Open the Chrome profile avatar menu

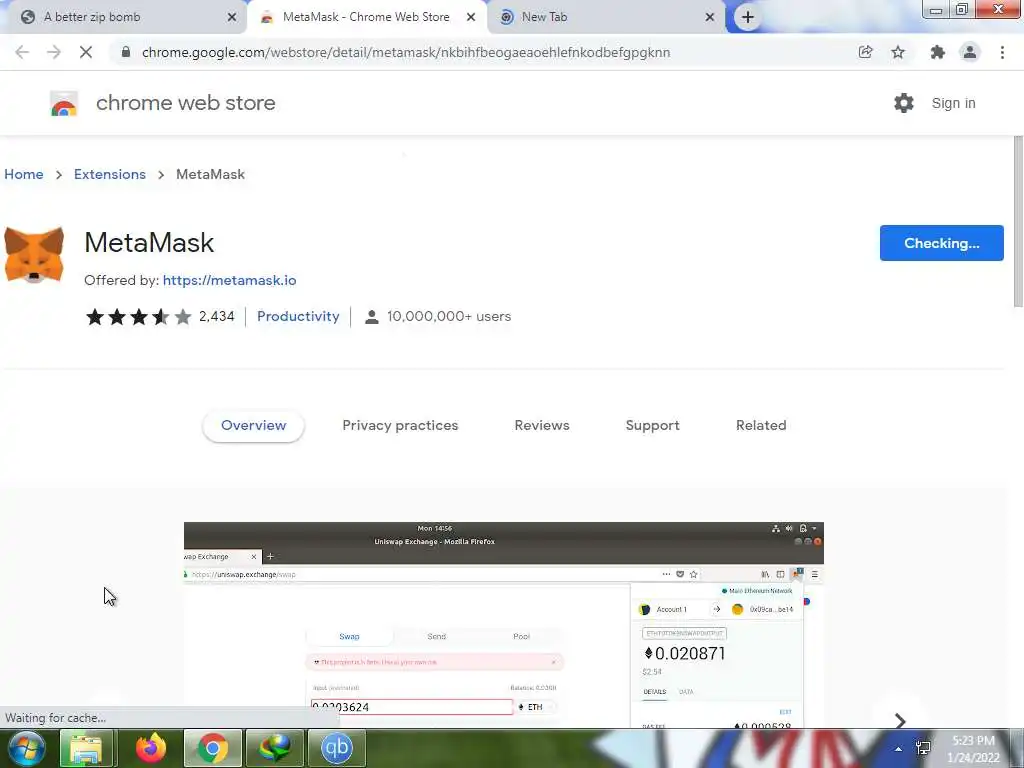click(x=970, y=52)
